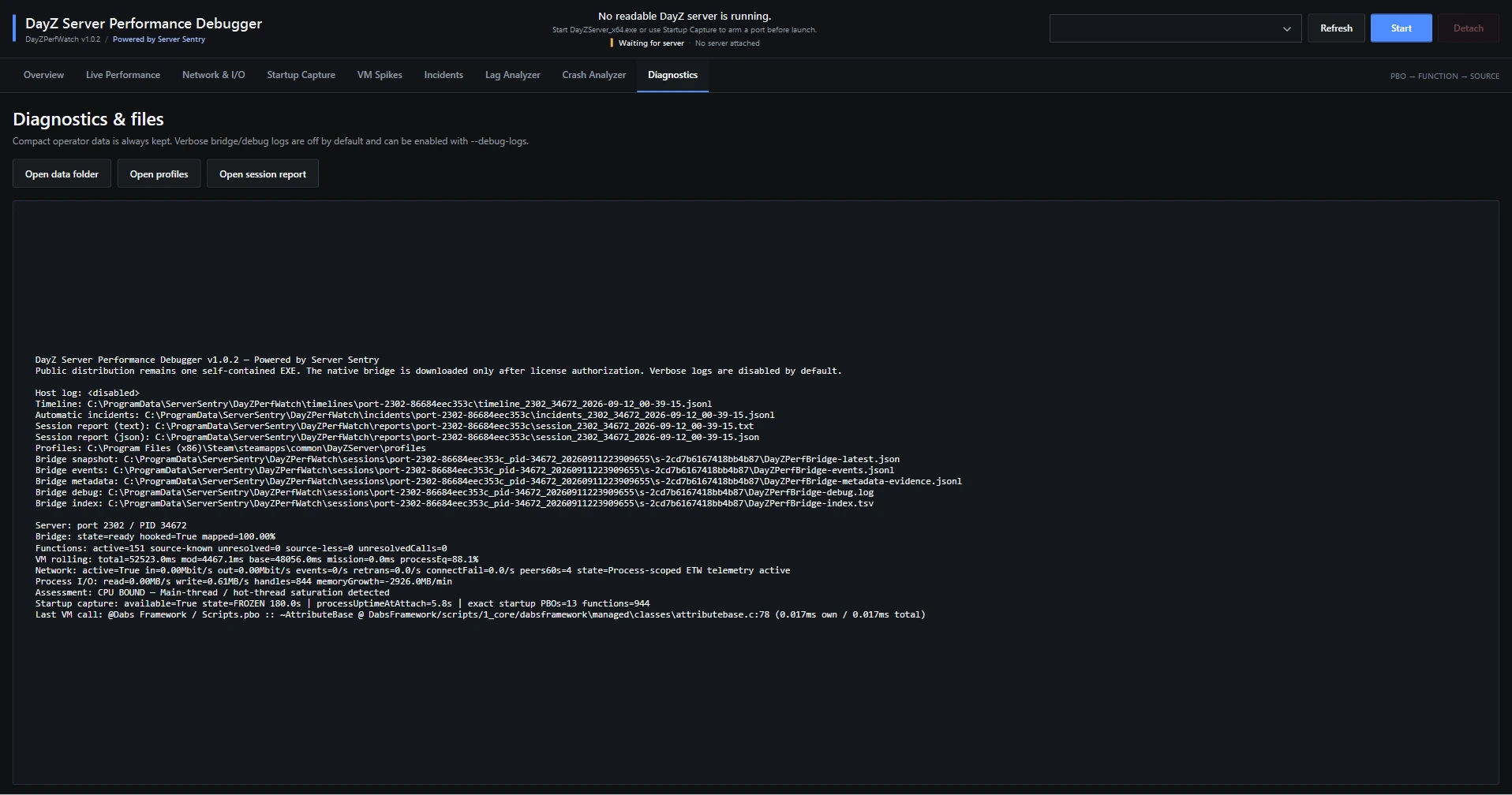Click the Open profiles button

159,174
